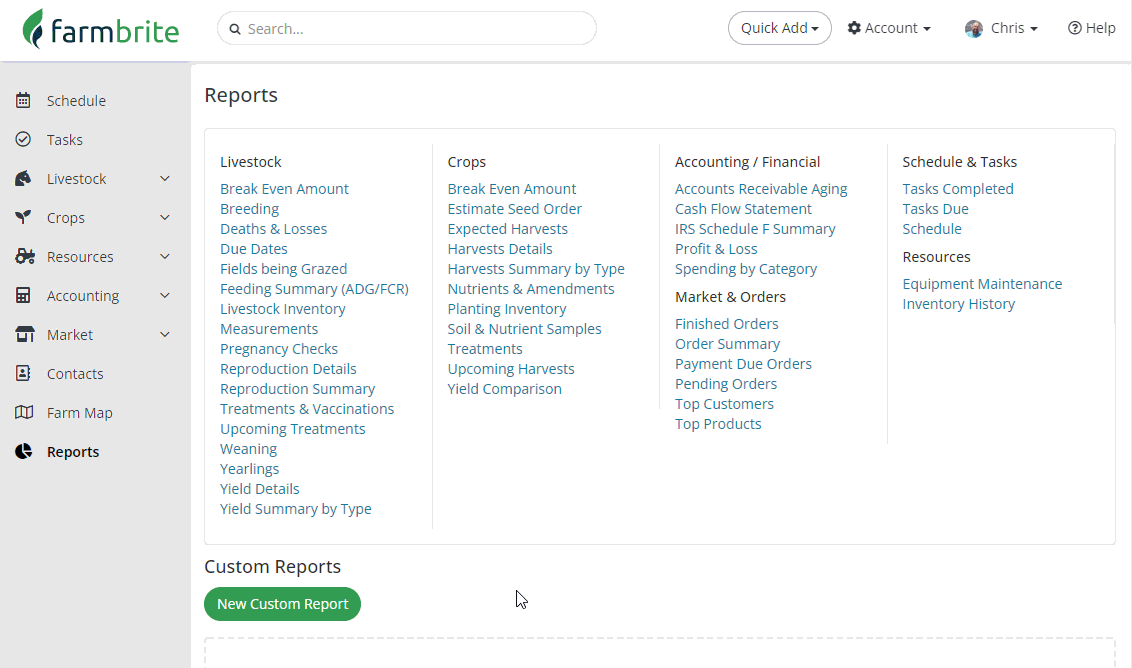
Task: Open the Tasks Completed report
Action: 957,188
